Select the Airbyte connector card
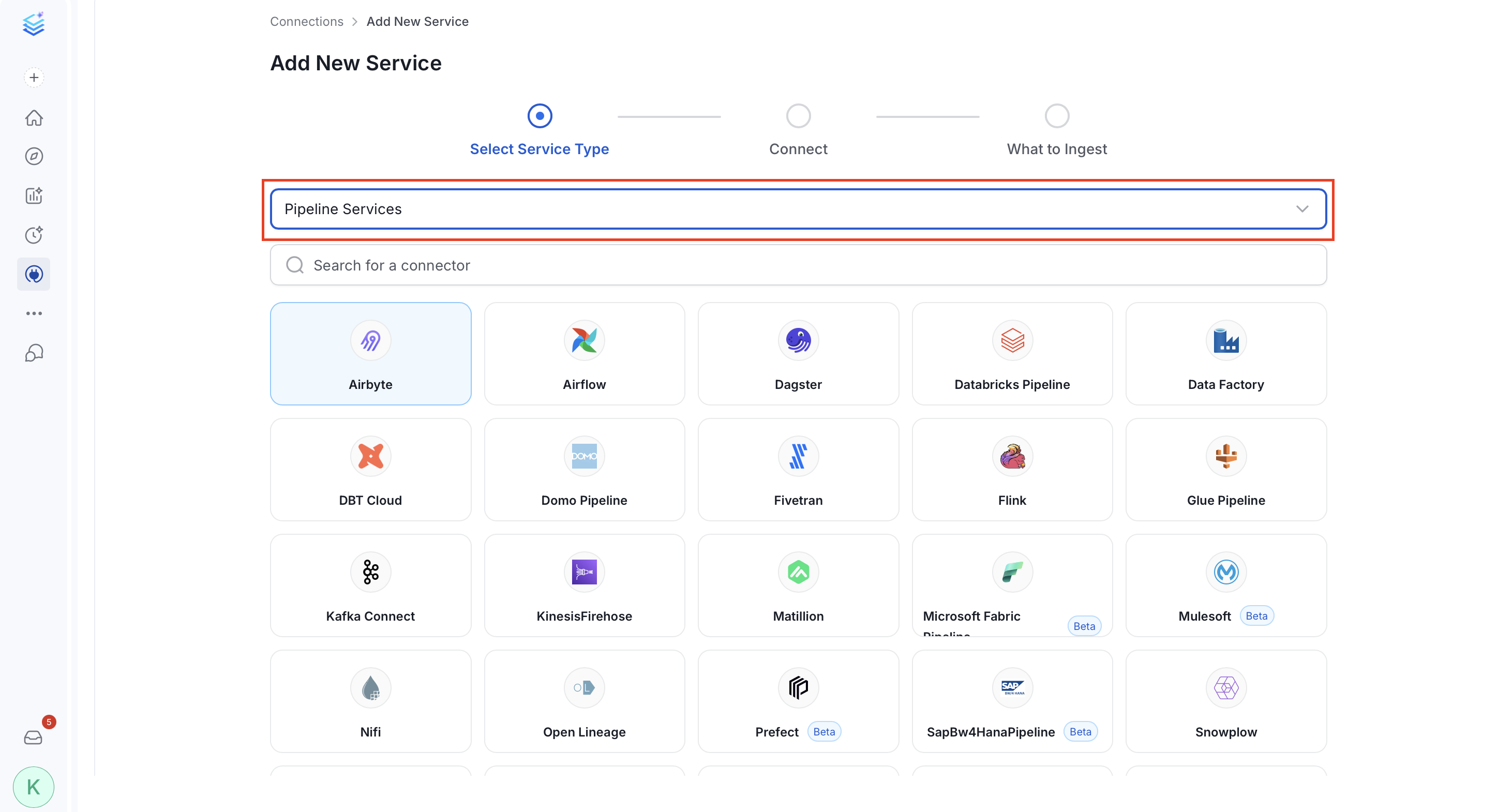 pyautogui.click(x=370, y=353)
